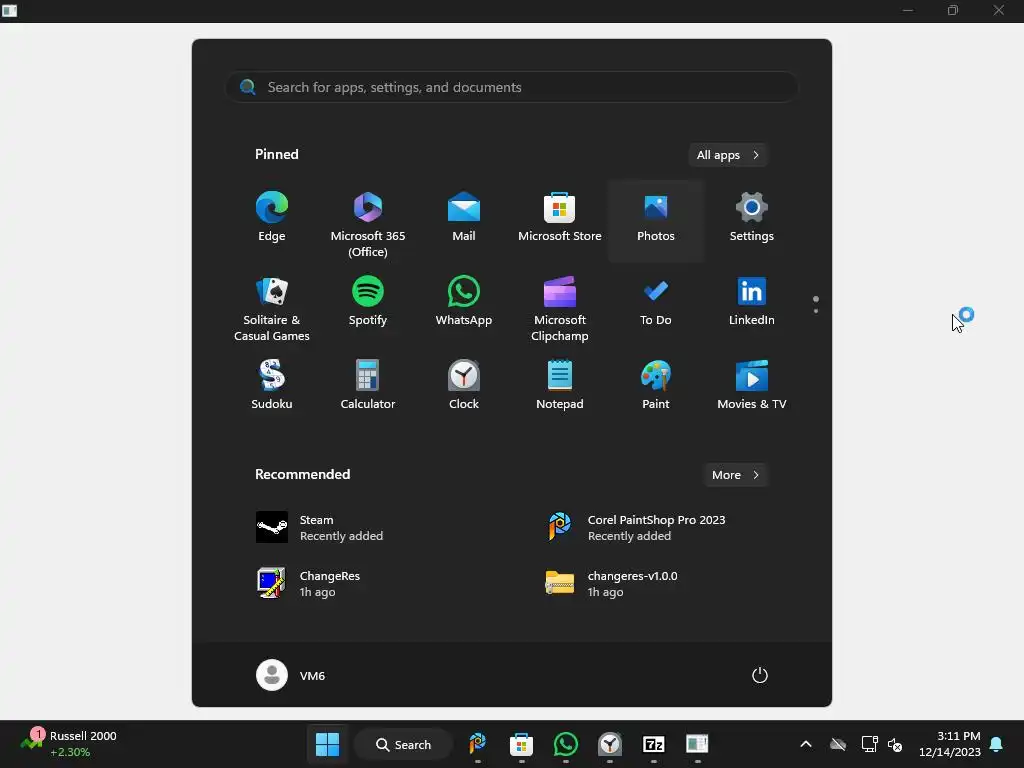Launch Paint
The width and height of the screenshot is (1024, 768).
pos(656,386)
